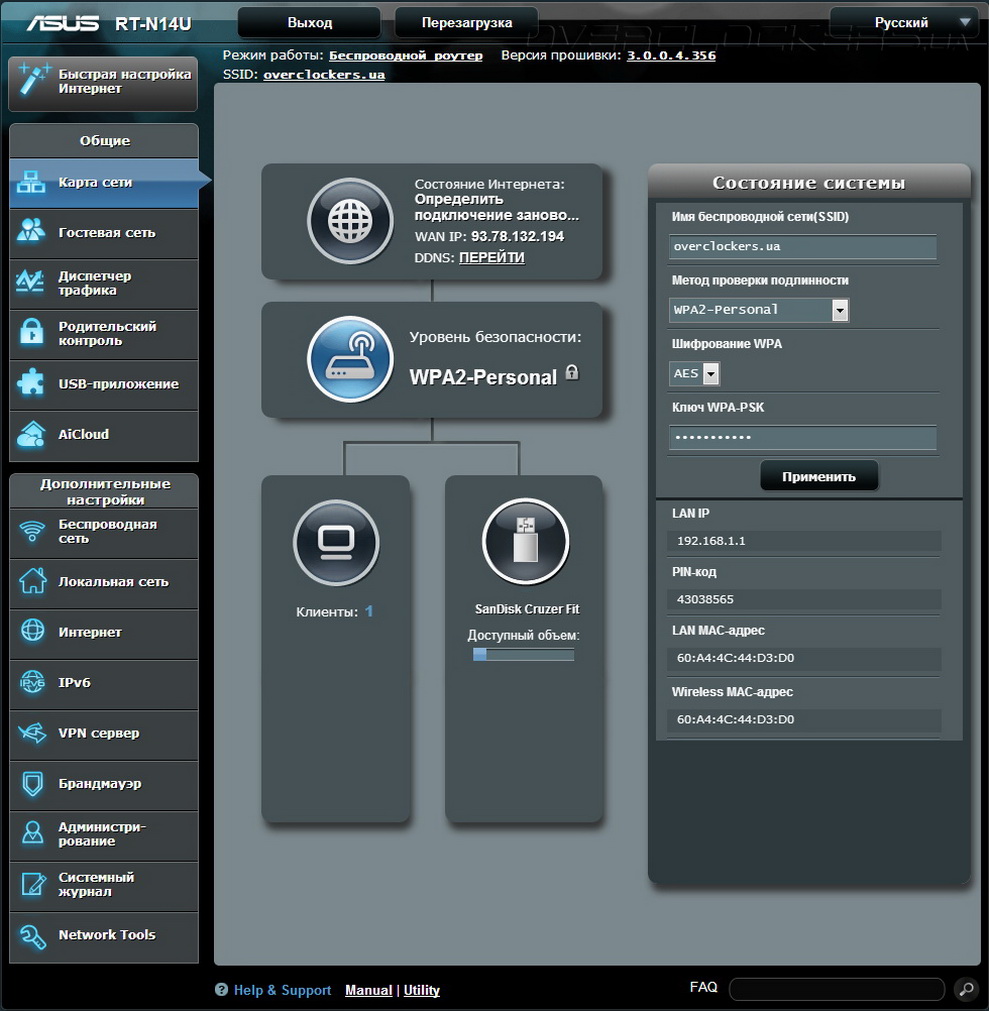Click the SSID name input field
The width and height of the screenshot is (989, 1011).
(x=803, y=247)
